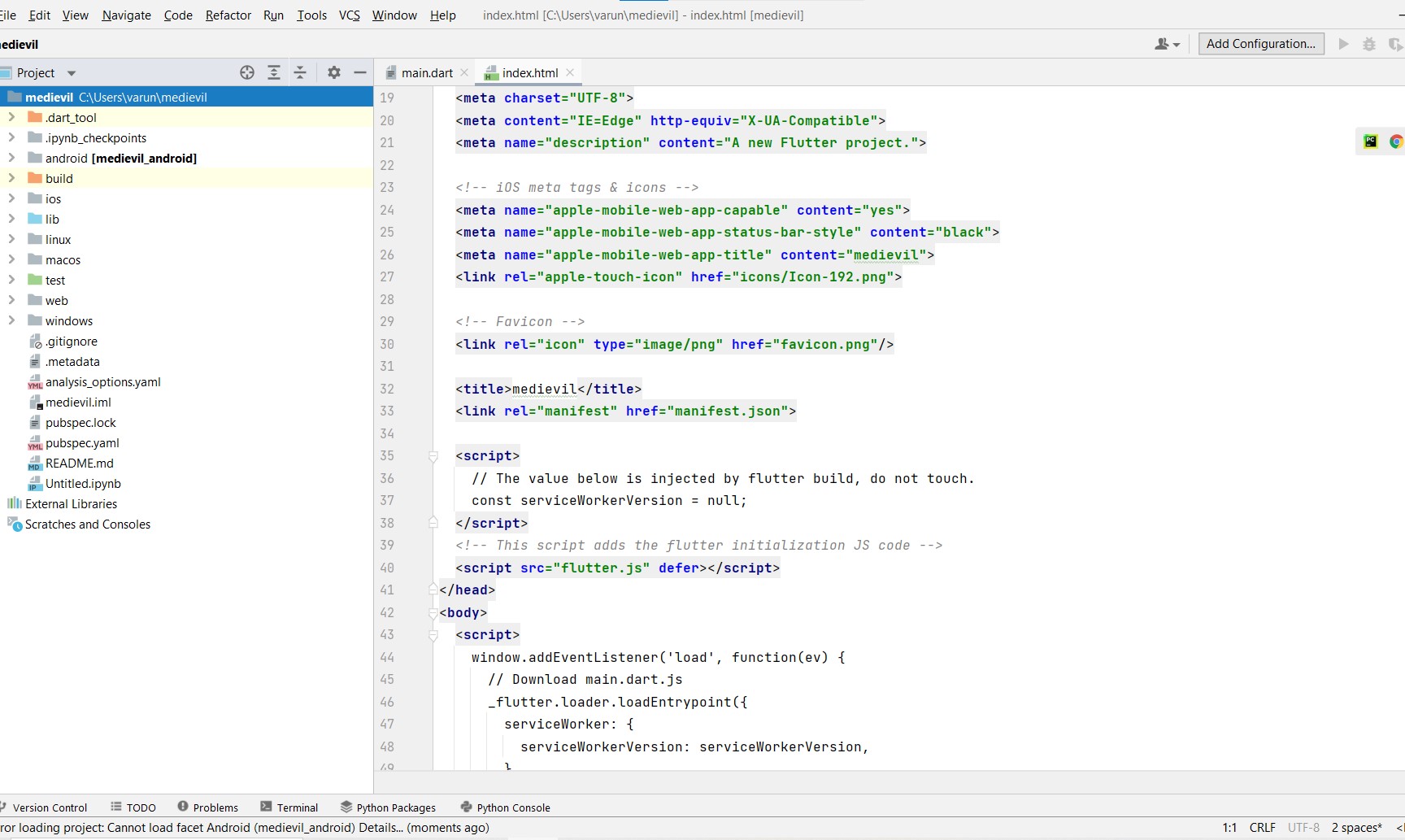Open the Project view dropdown
This screenshot has width=1405, height=840.
72,73
